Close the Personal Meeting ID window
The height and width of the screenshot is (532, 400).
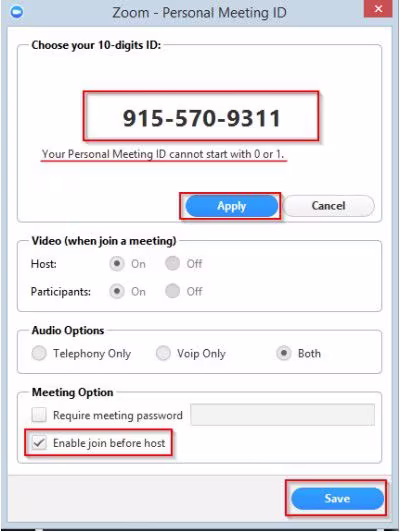pyautogui.click(x=378, y=8)
